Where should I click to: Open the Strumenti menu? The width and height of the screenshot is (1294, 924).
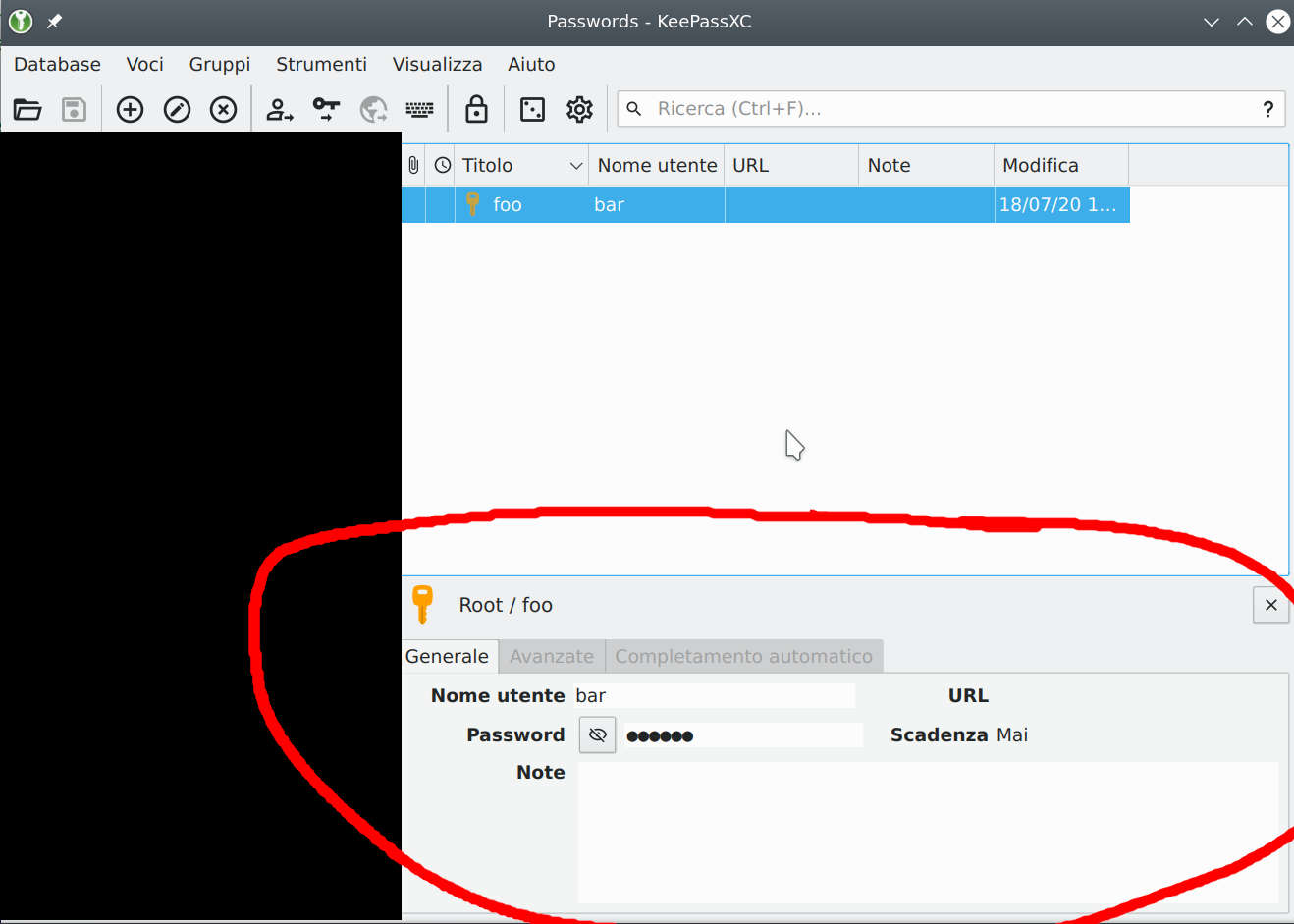(x=321, y=64)
